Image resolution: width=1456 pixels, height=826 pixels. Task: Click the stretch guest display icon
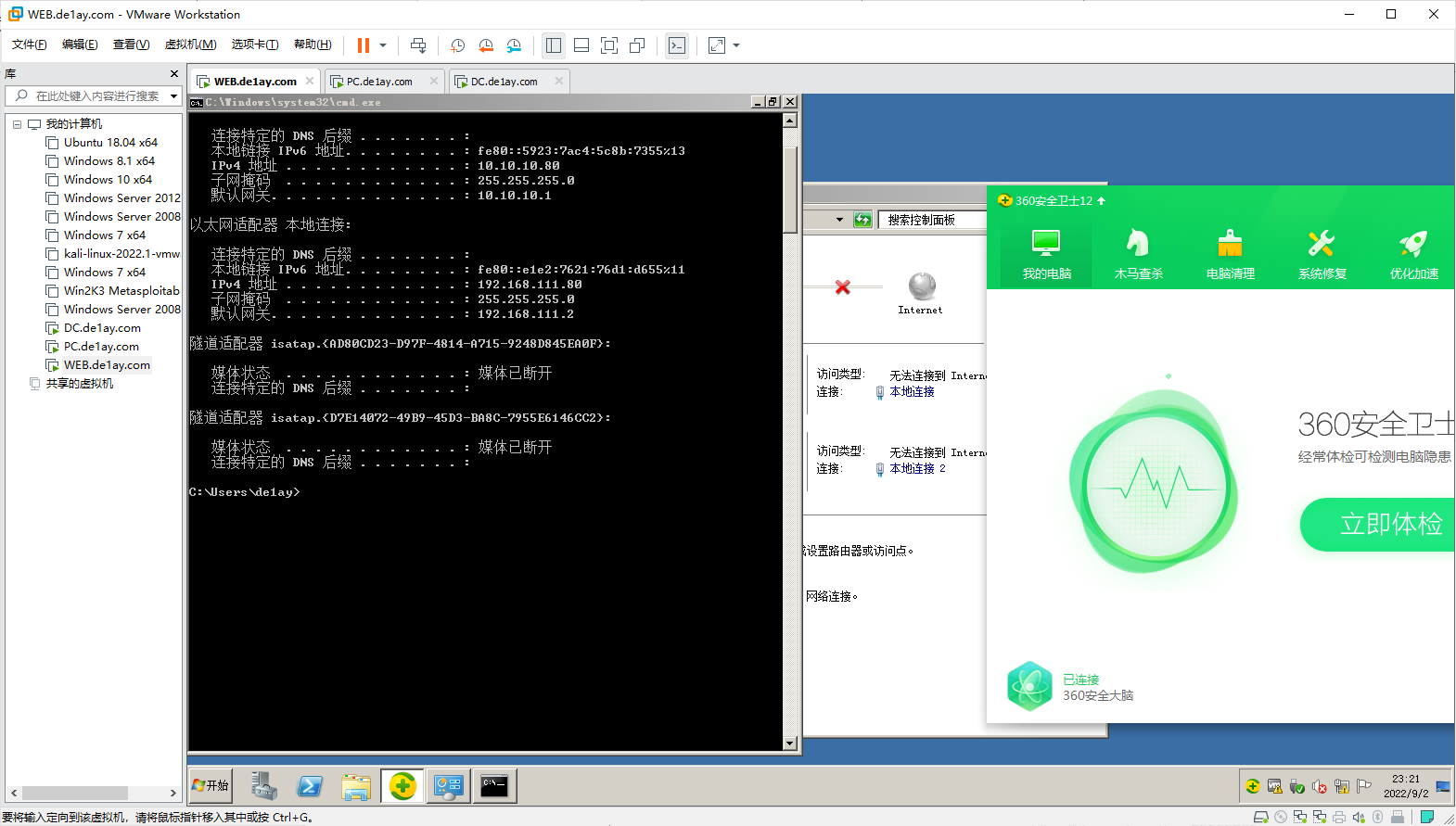click(x=717, y=45)
